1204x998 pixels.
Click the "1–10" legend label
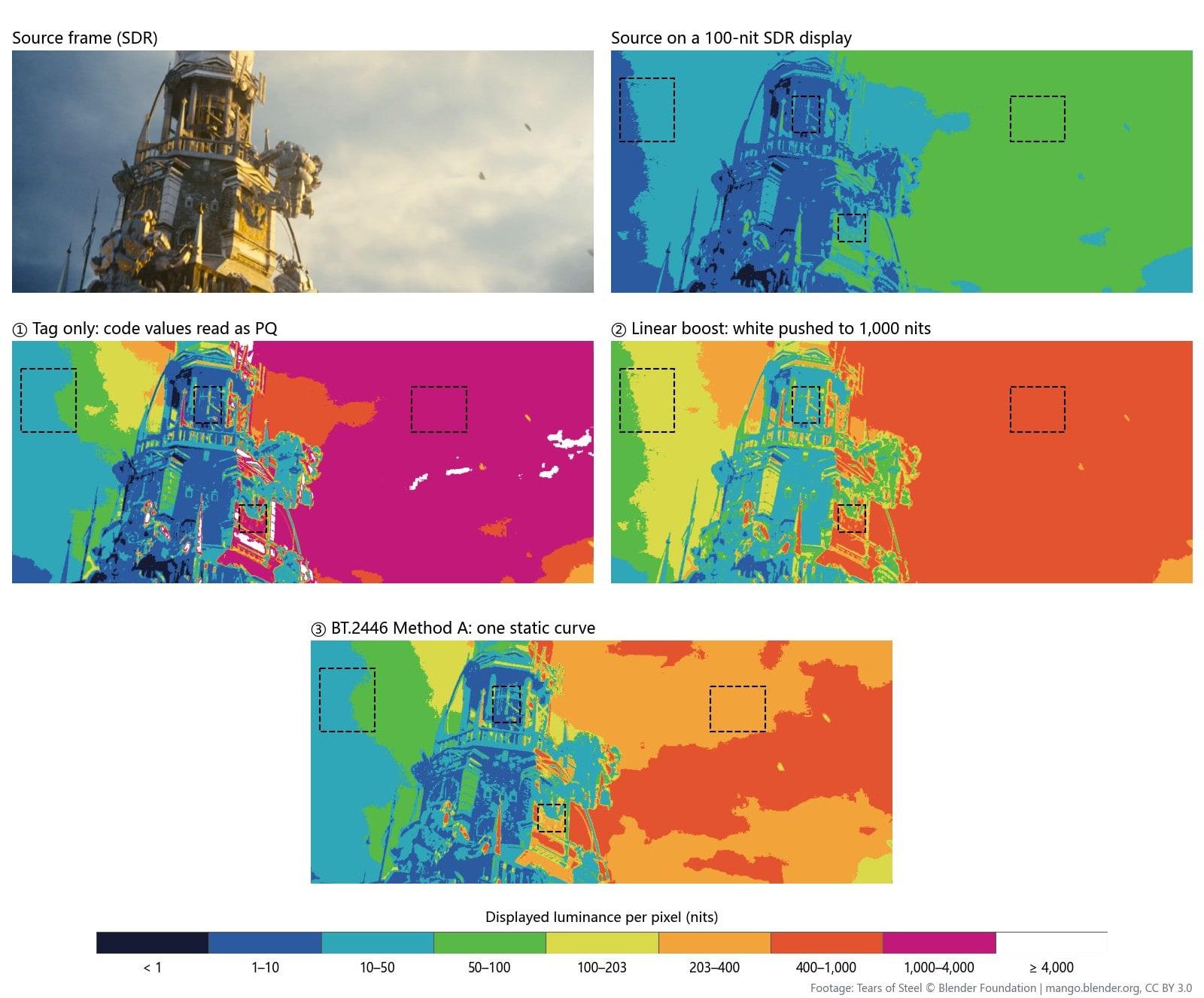265,967
